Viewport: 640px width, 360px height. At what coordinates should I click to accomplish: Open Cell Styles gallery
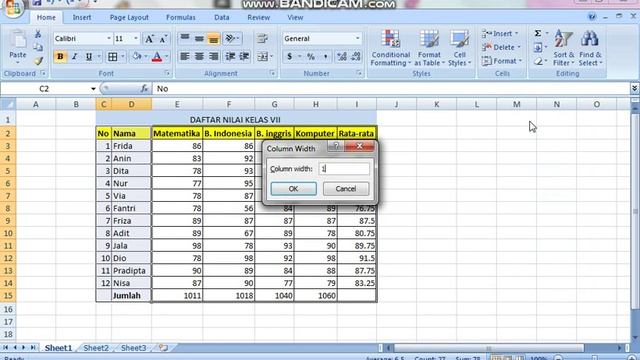(460, 48)
